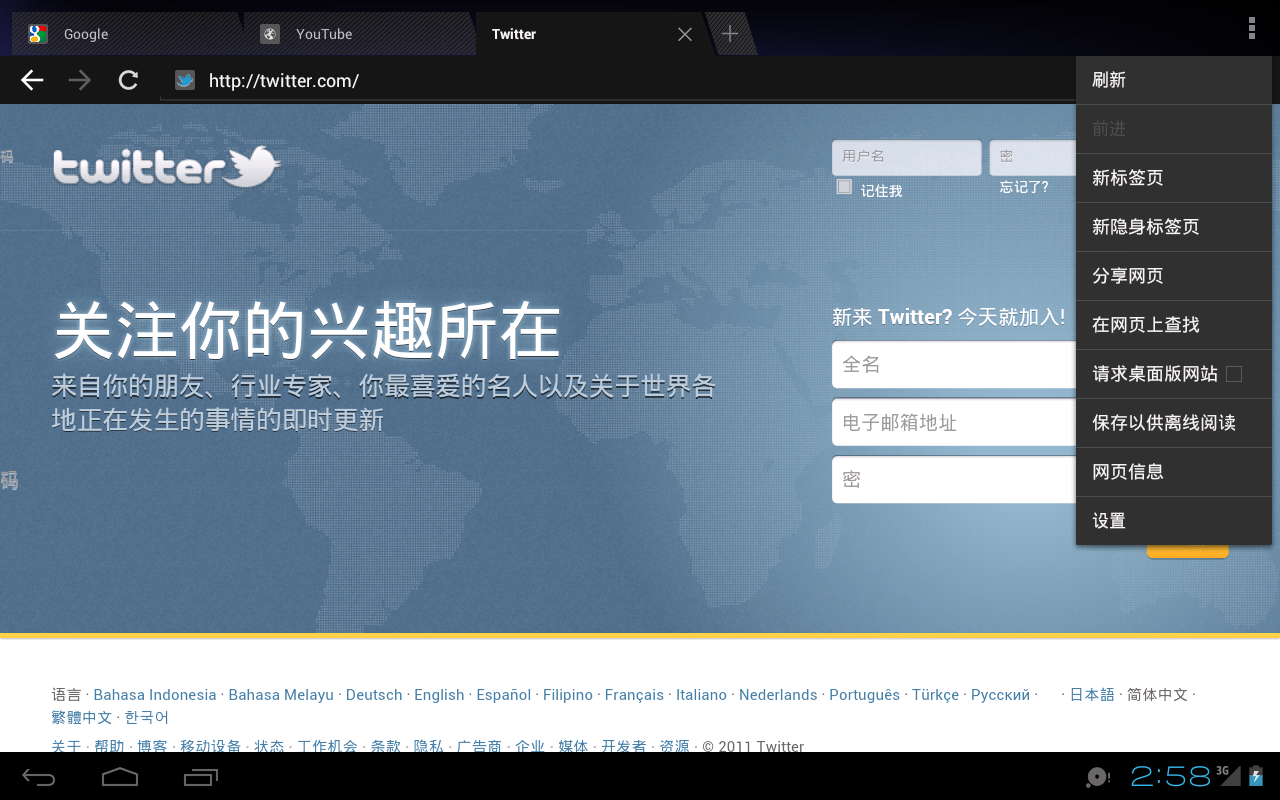Select Bahasa Indonesia language link
This screenshot has height=800, width=1280.
(x=155, y=695)
